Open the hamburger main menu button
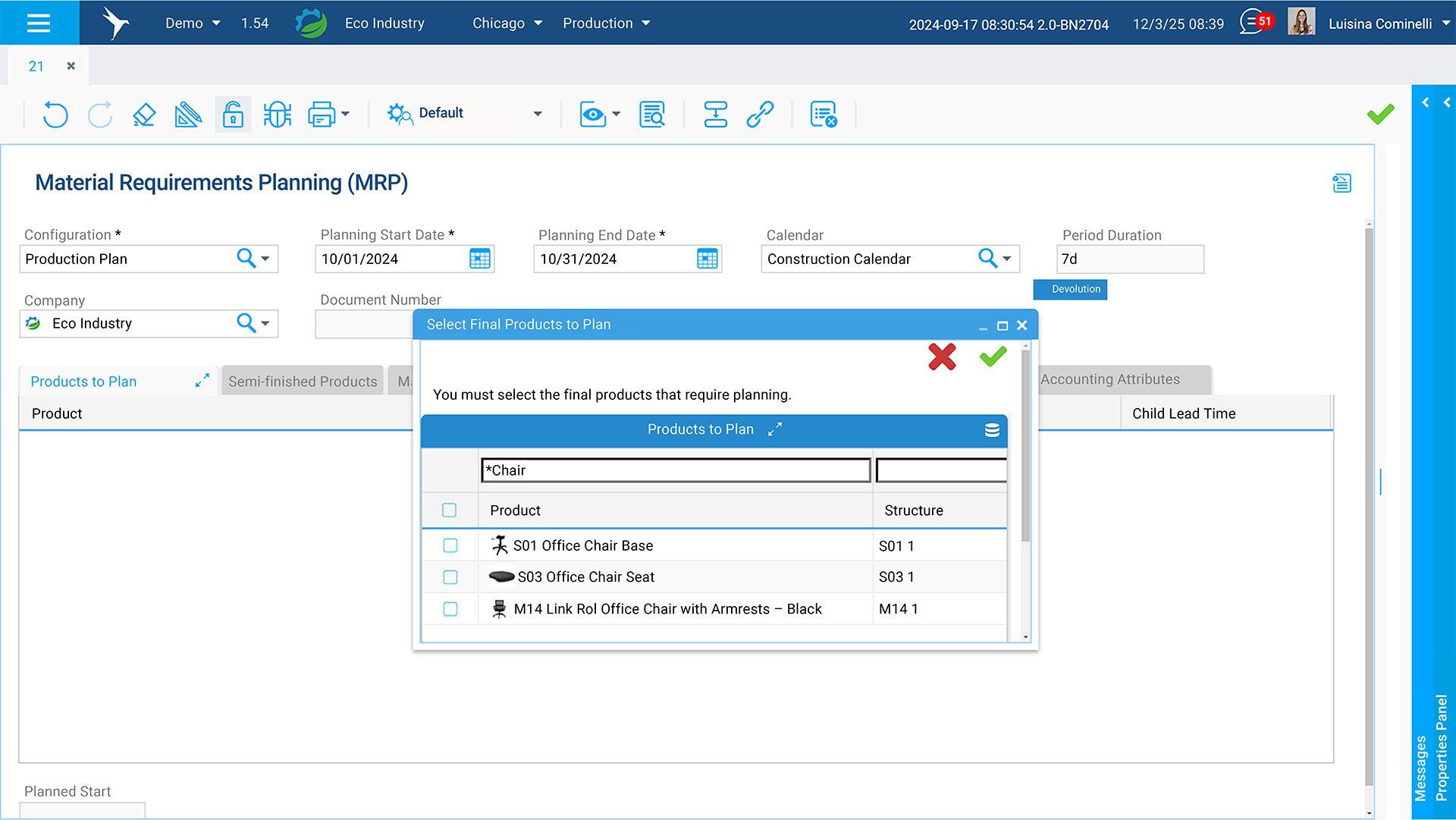 tap(39, 23)
